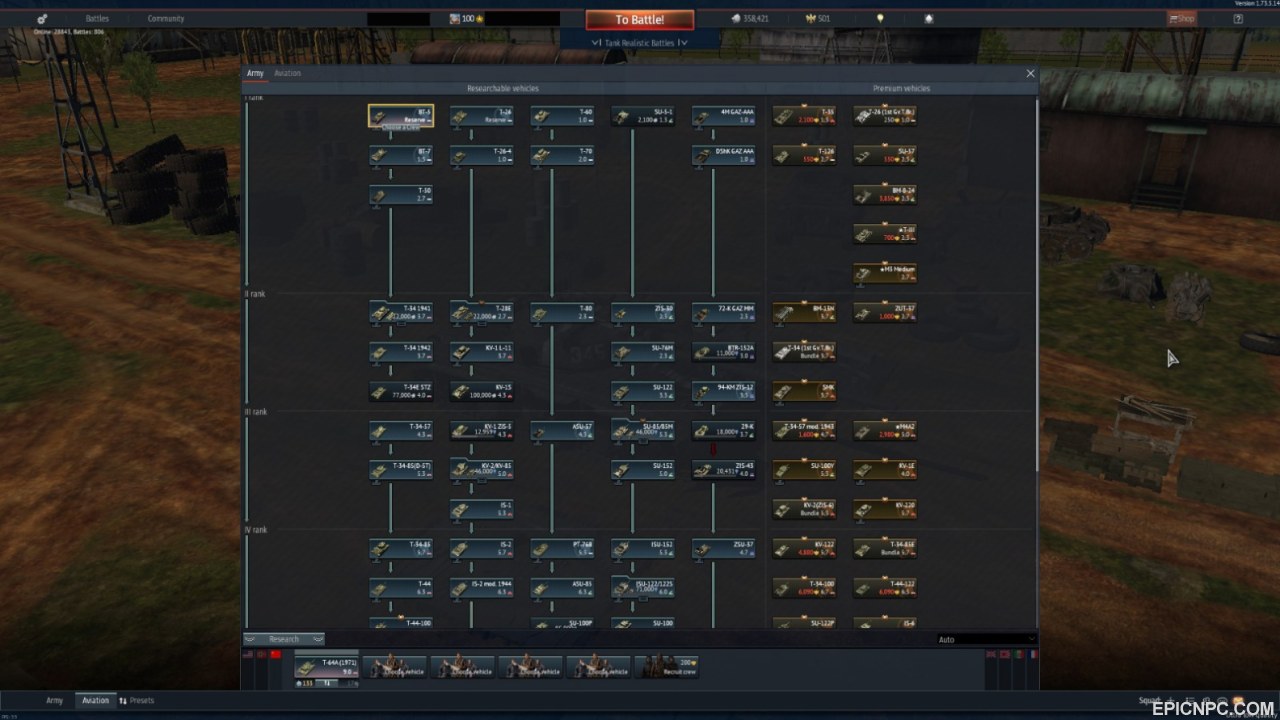Select the T-34-57 researchable tank card
Viewport: 1280px width, 720px height.
[401, 430]
